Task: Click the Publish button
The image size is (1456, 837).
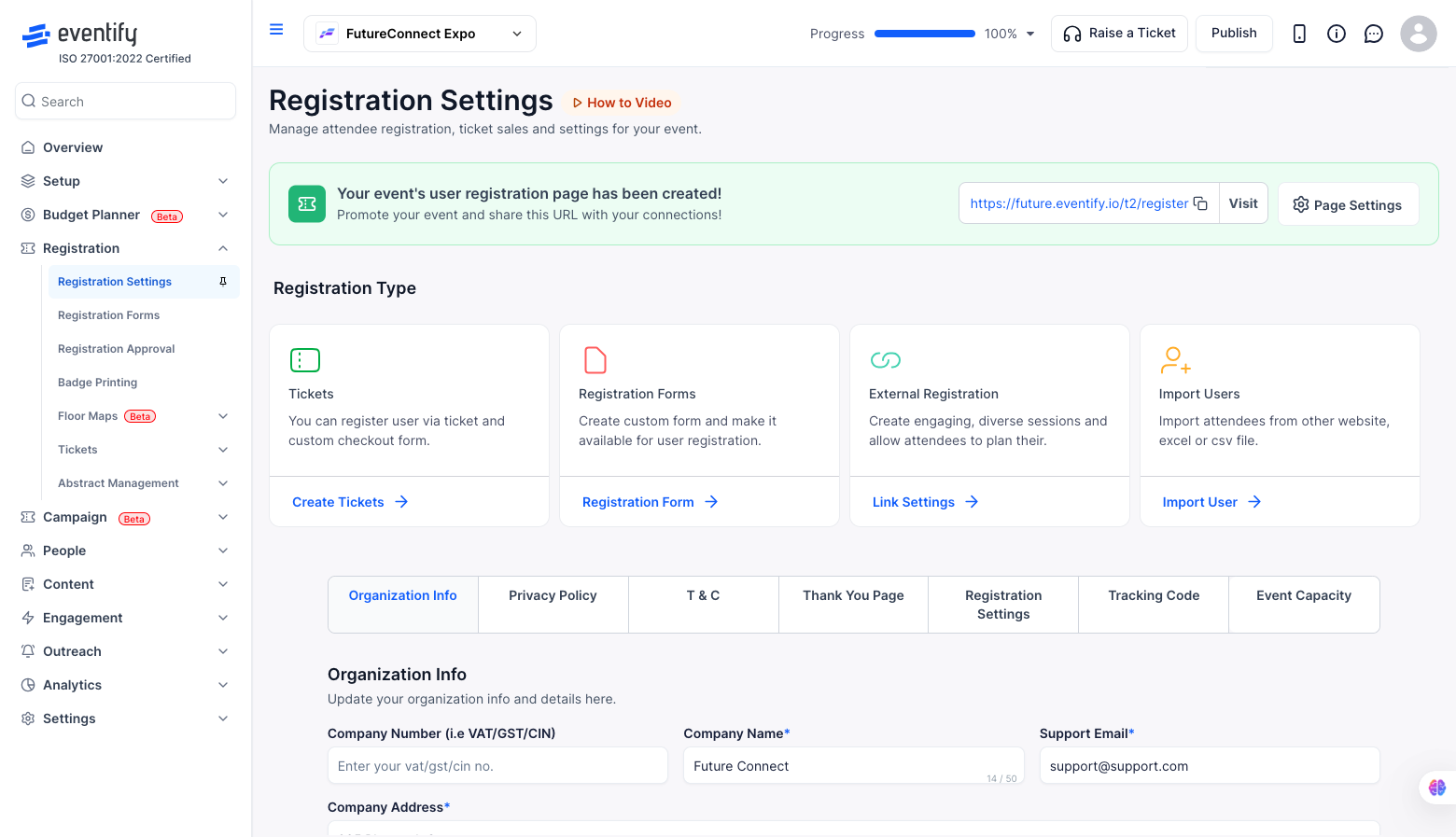Action: tap(1234, 34)
